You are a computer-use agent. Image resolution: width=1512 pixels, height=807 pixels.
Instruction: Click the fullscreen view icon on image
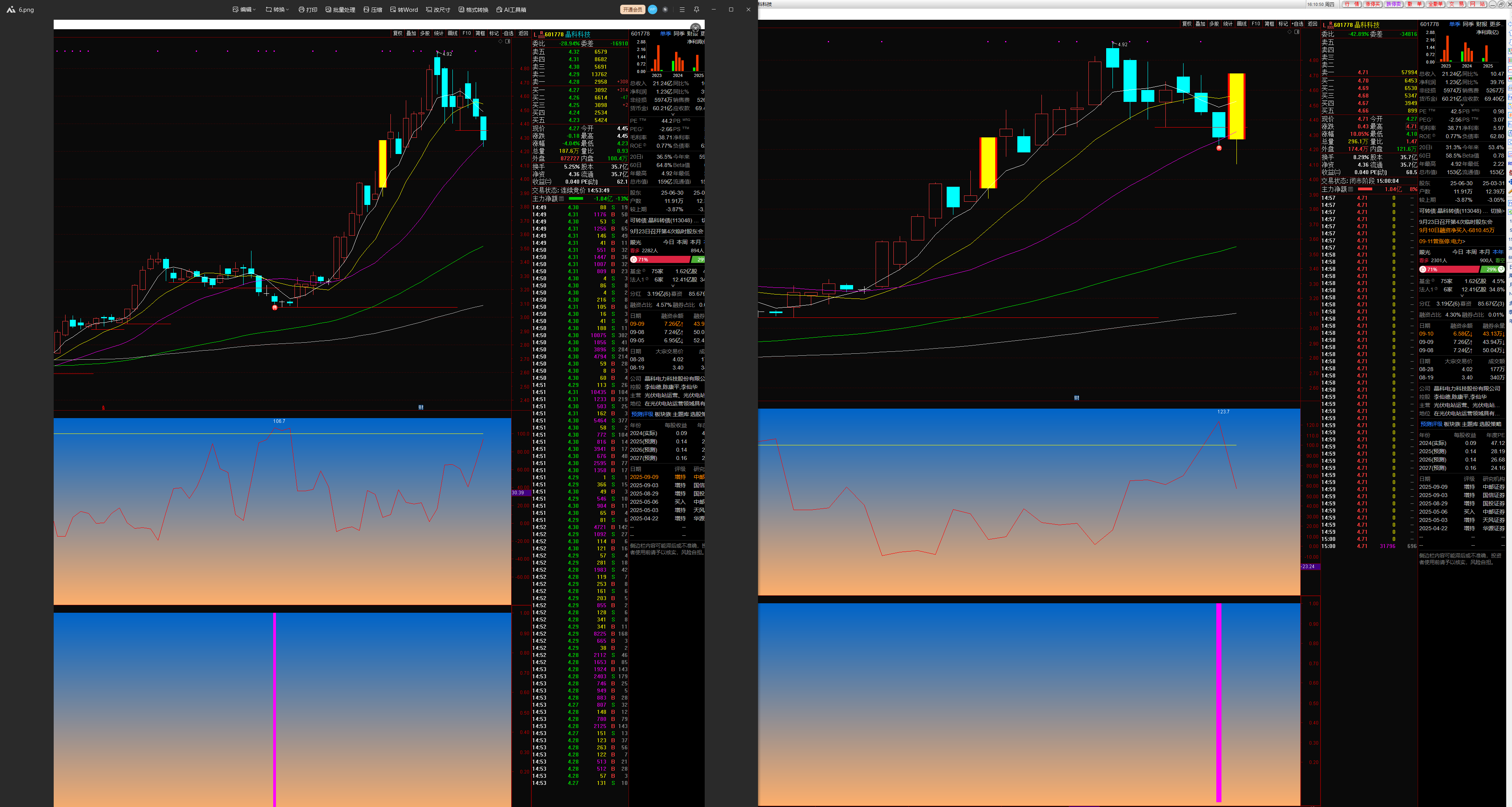point(695,28)
